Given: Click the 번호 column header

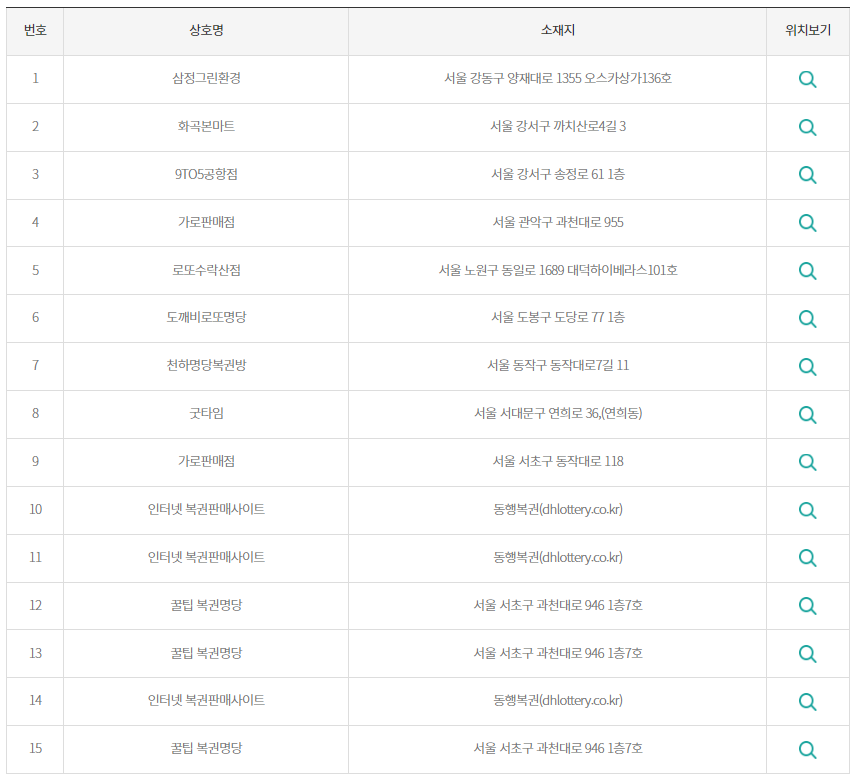Looking at the screenshot, I should [x=35, y=31].
